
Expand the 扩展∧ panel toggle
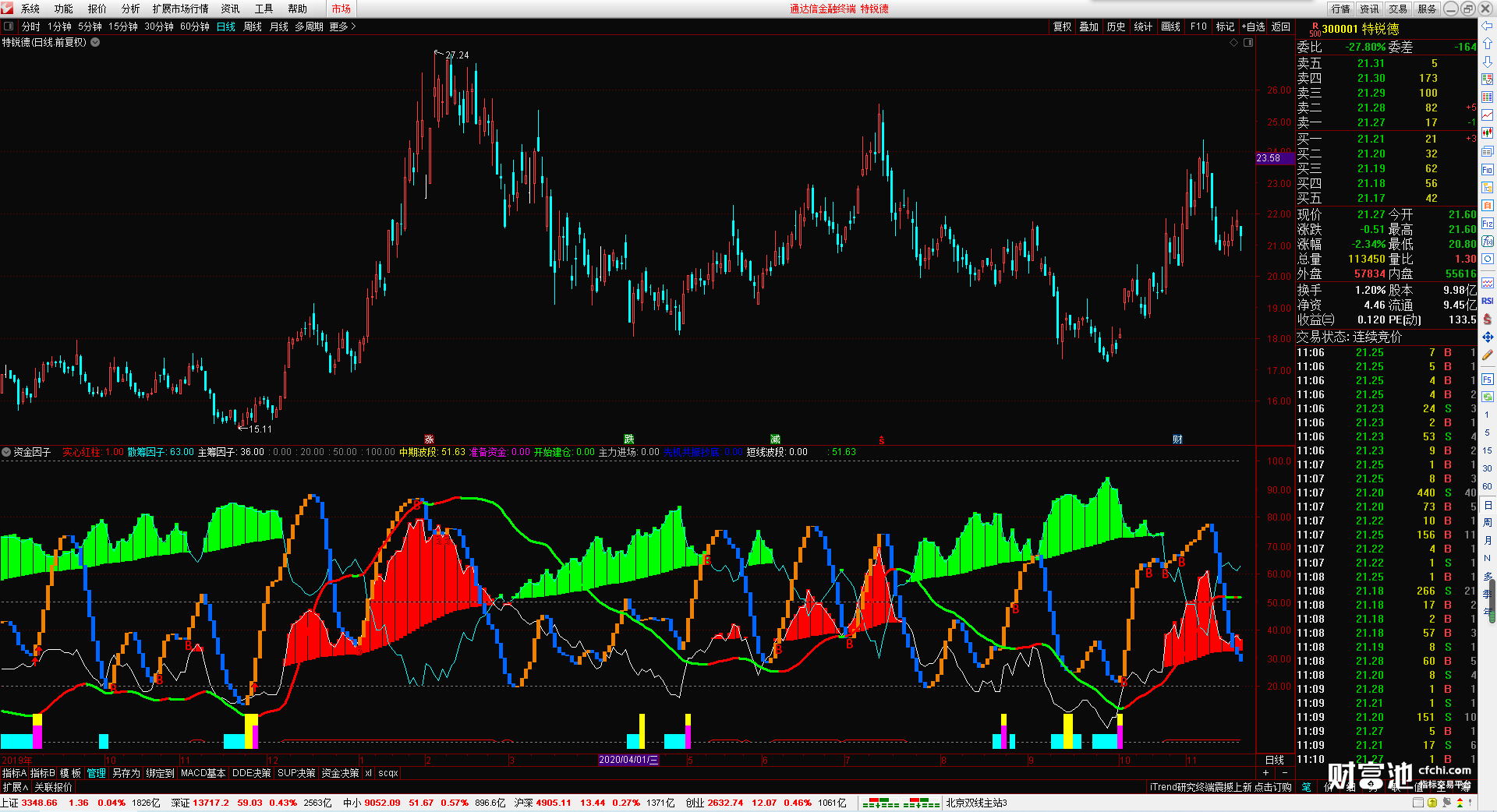pyautogui.click(x=16, y=787)
